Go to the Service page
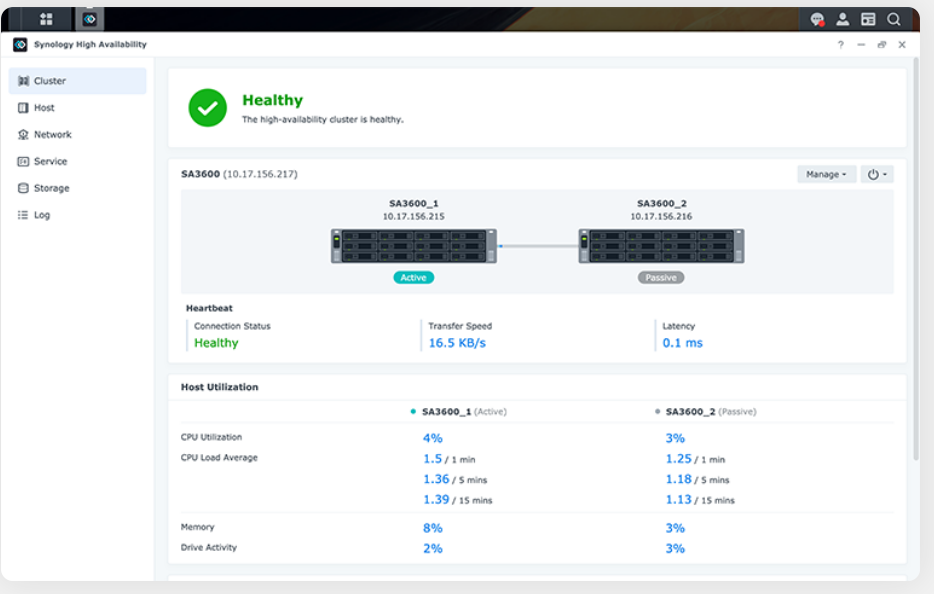Screen dimensions: 934x594 [x=77, y=161]
